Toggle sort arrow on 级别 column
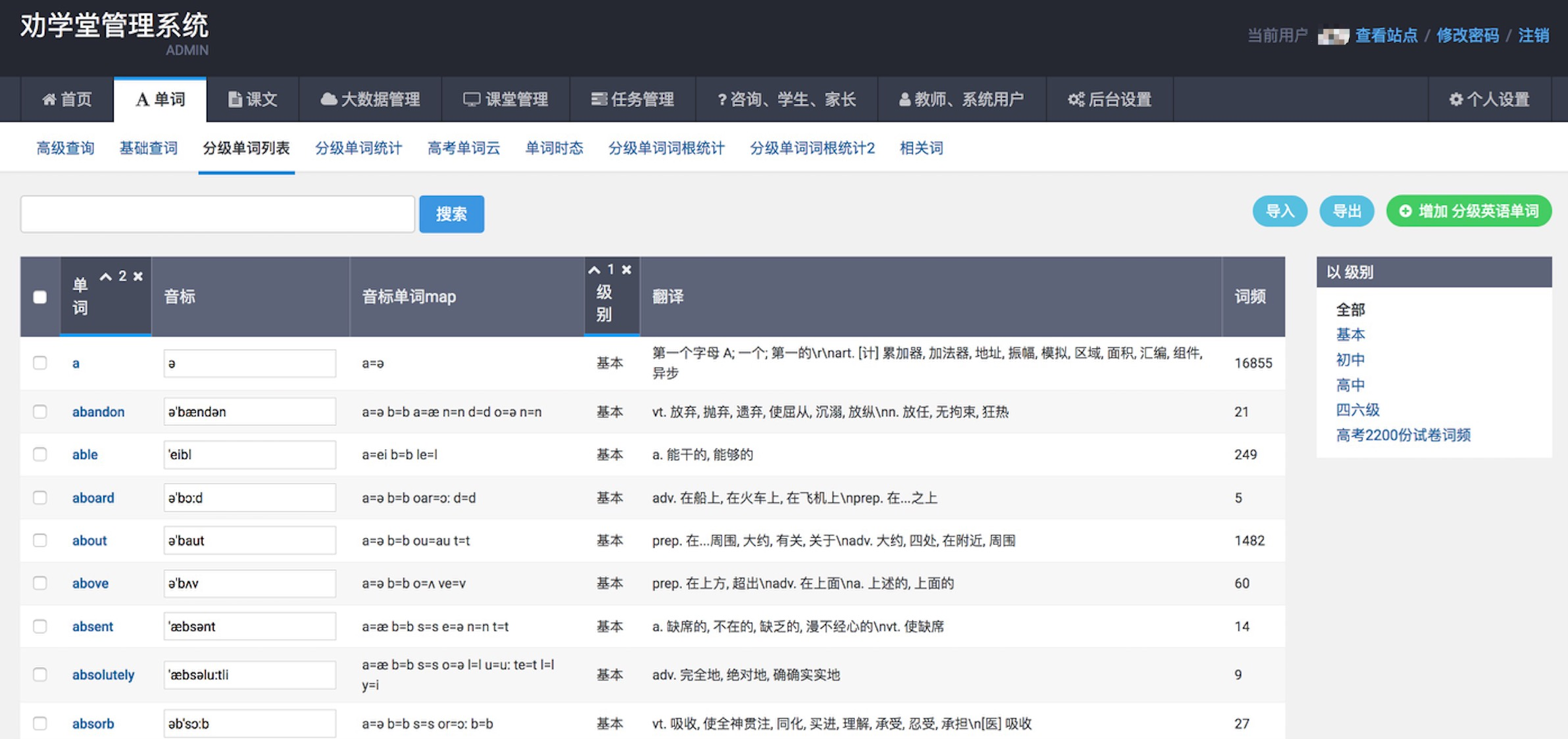 click(594, 270)
